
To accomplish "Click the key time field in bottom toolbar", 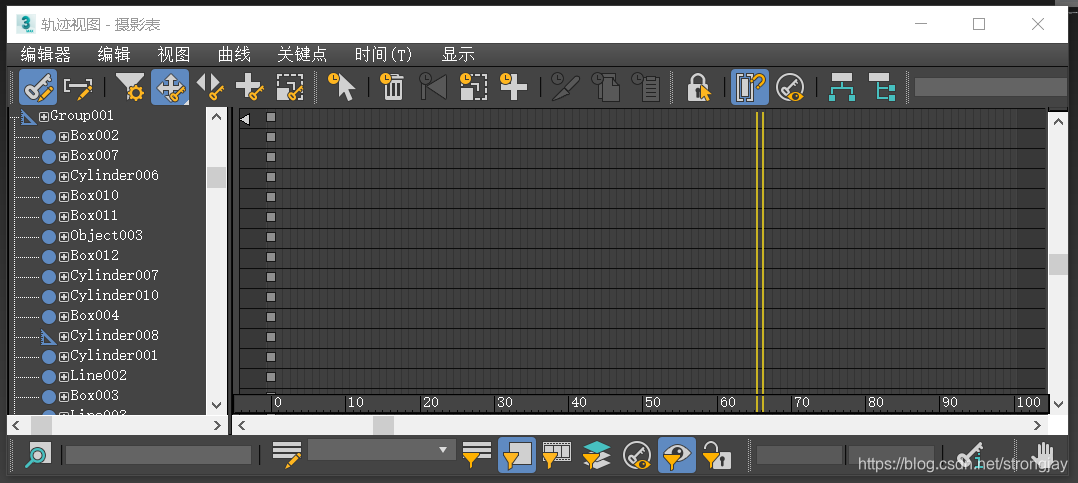I will 800,455.
